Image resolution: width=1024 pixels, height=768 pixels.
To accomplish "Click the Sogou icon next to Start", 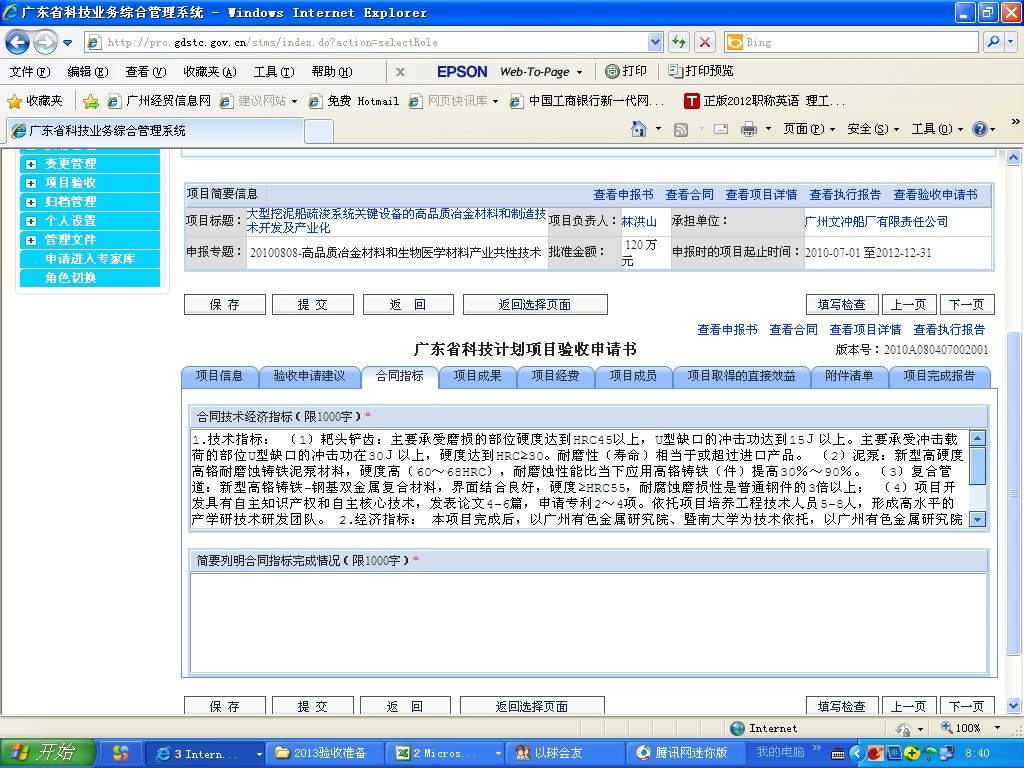I will point(121,753).
